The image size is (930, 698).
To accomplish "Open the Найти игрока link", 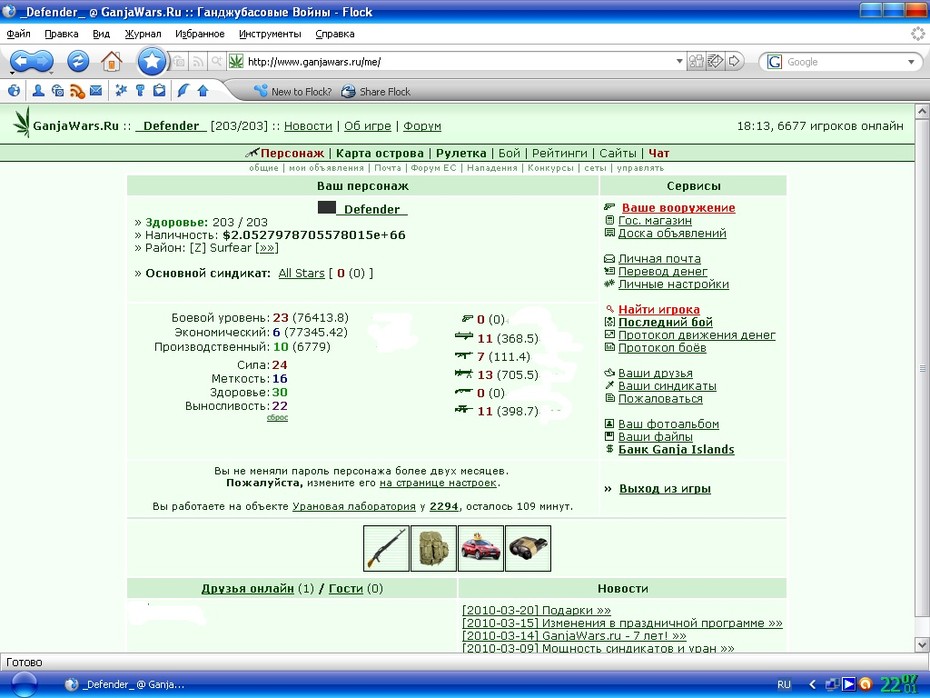I will pos(659,309).
